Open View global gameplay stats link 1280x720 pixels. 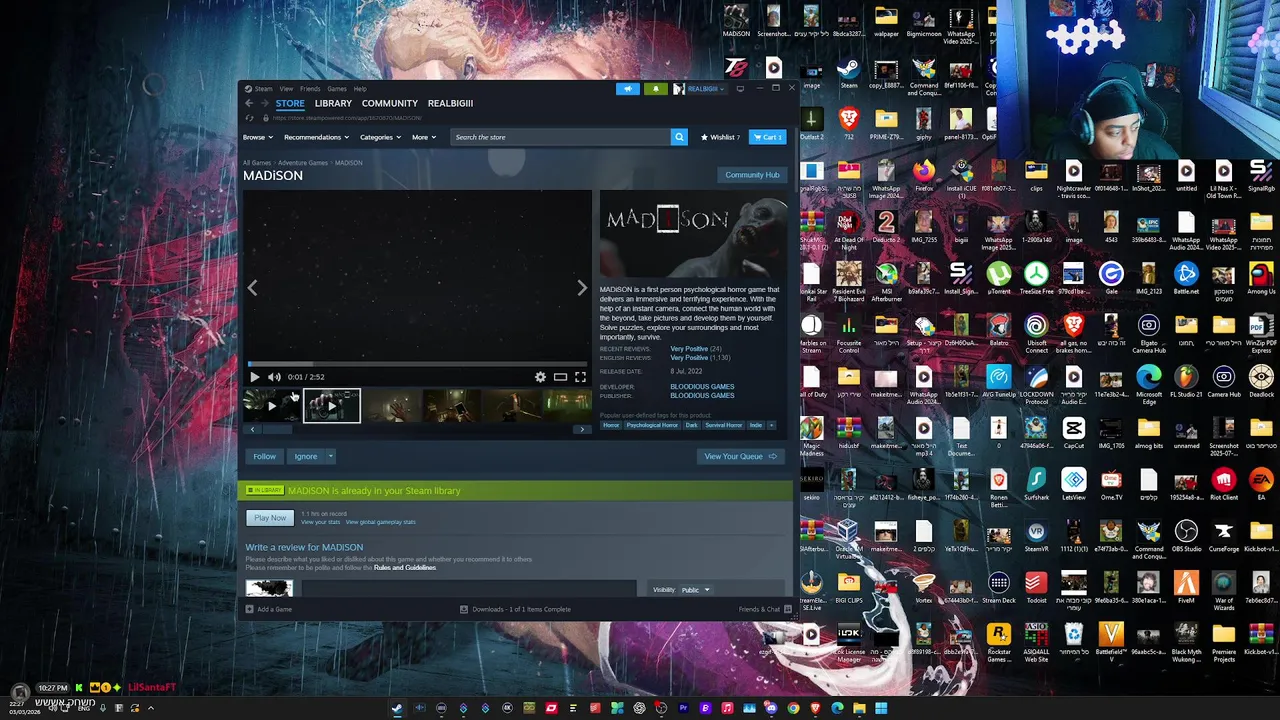pyautogui.click(x=380, y=522)
